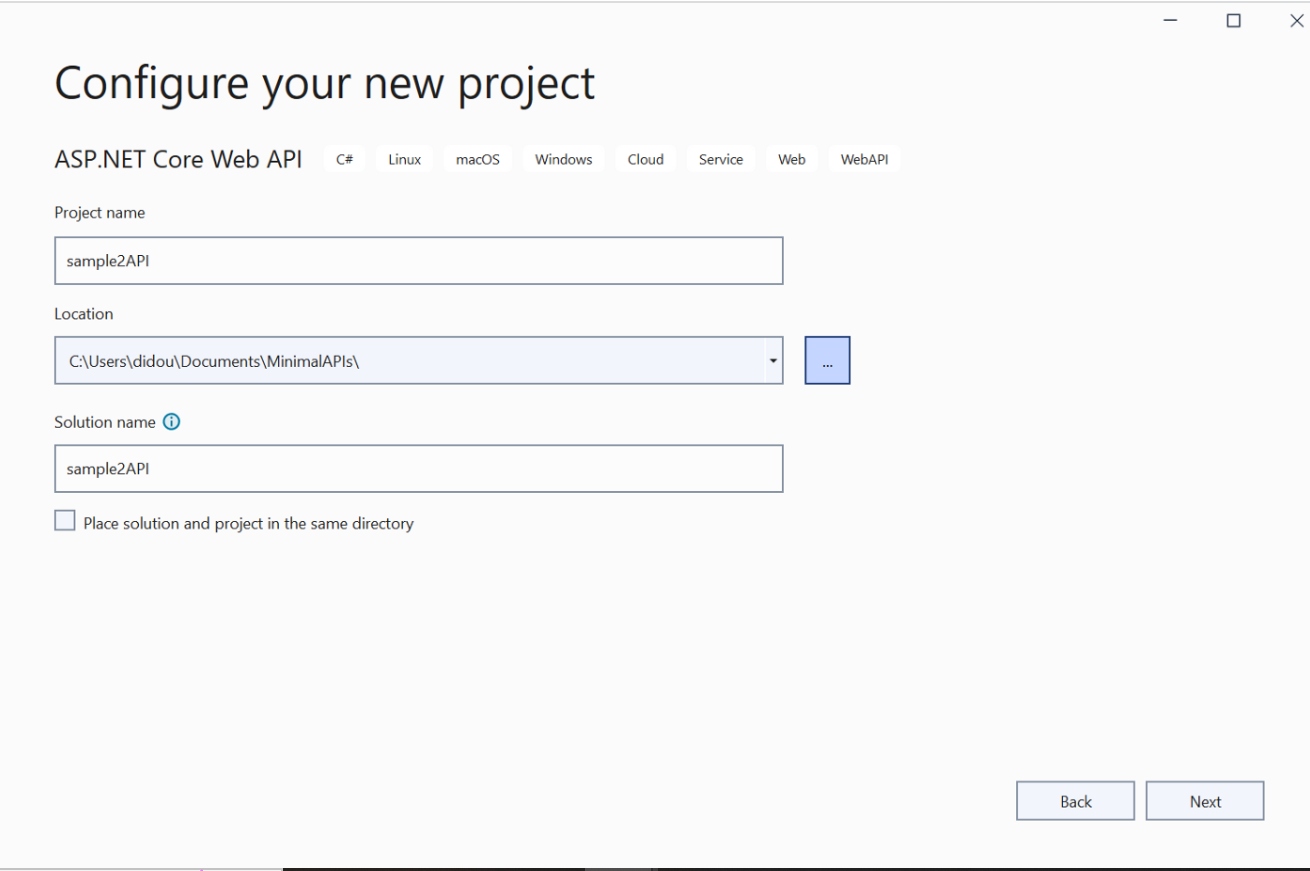The image size is (1310, 871).
Task: Click the info icon beside Solution name
Action: (x=171, y=422)
